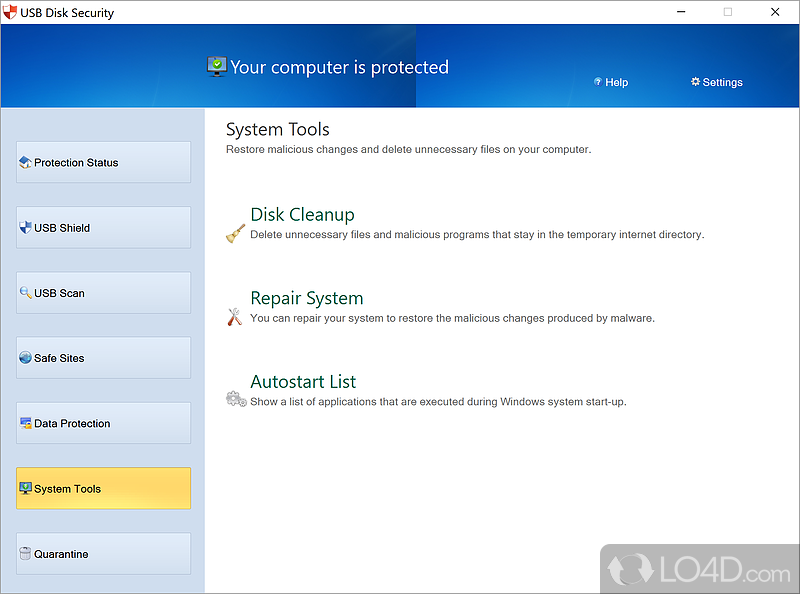The image size is (800, 594).
Task: Click the Settings gear icon
Action: [696, 82]
